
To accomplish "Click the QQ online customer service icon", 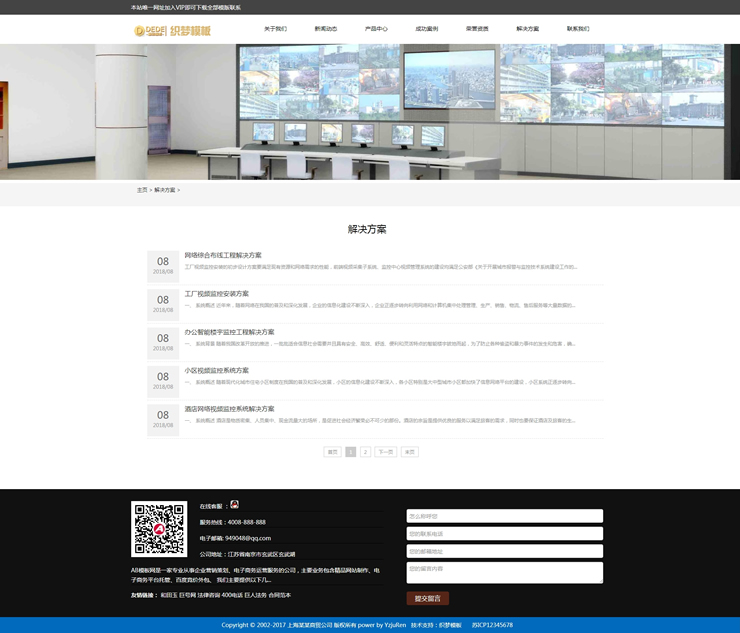I will (234, 505).
